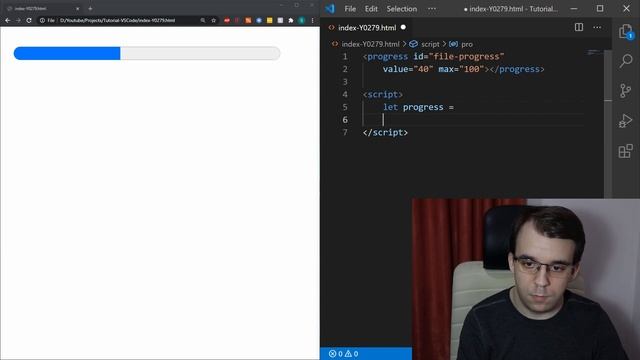
Task: Click the closing </script> tag
Action: pos(385,132)
